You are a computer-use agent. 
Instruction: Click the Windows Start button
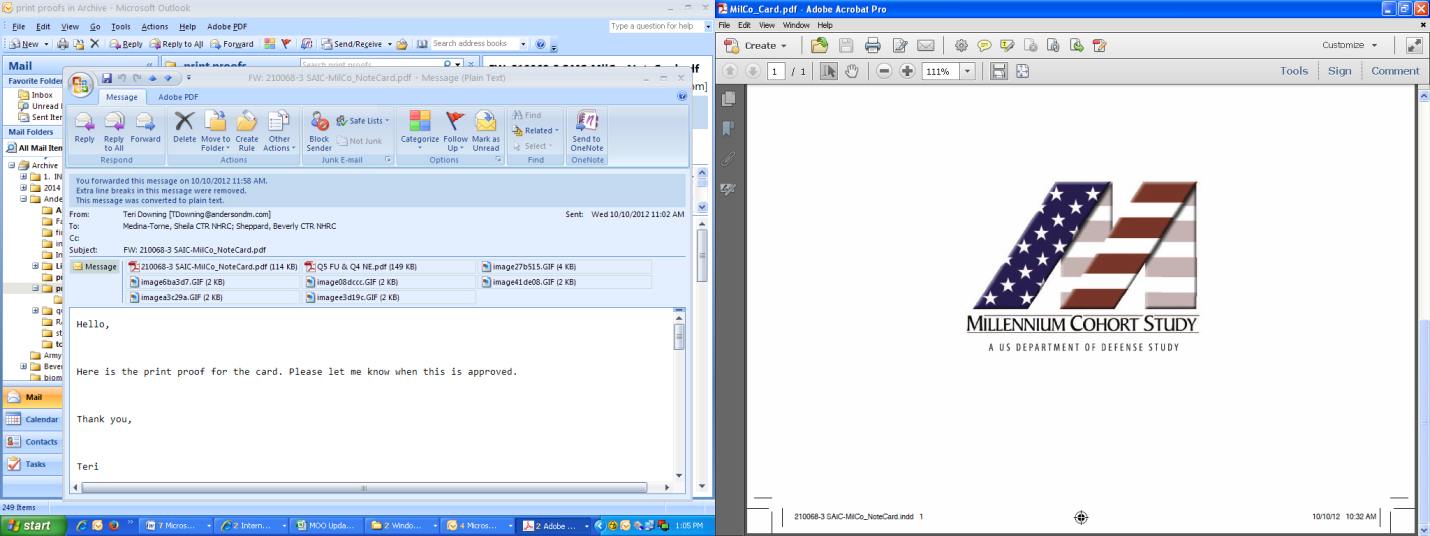pos(33,525)
